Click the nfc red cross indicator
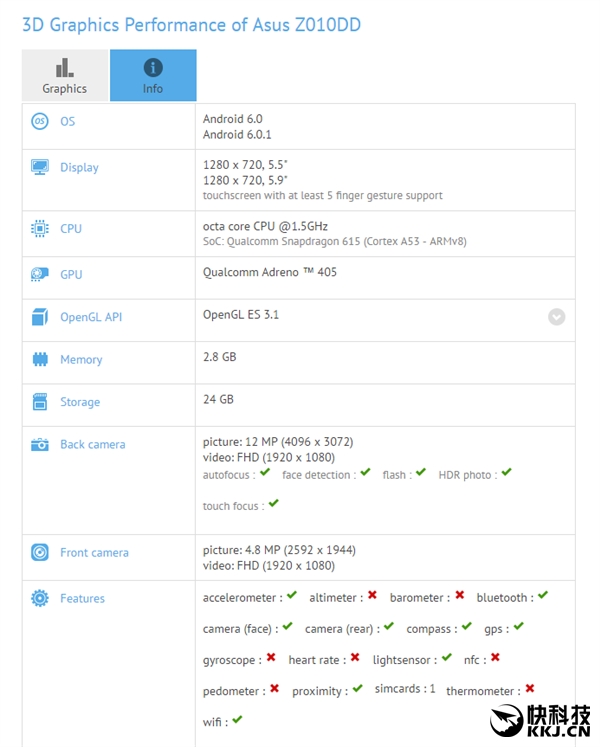The image size is (600, 747). coord(495,658)
